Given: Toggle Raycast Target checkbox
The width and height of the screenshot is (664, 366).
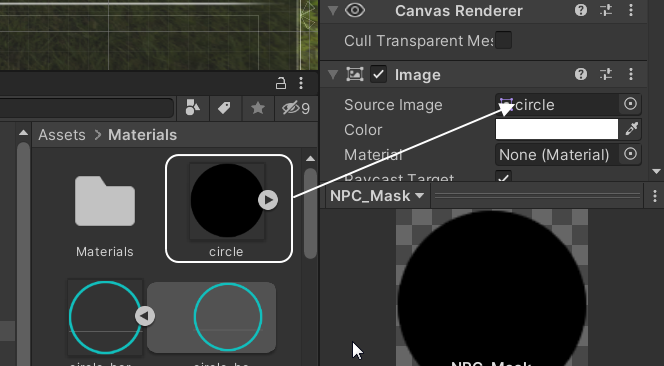Looking at the screenshot, I should tap(504, 176).
